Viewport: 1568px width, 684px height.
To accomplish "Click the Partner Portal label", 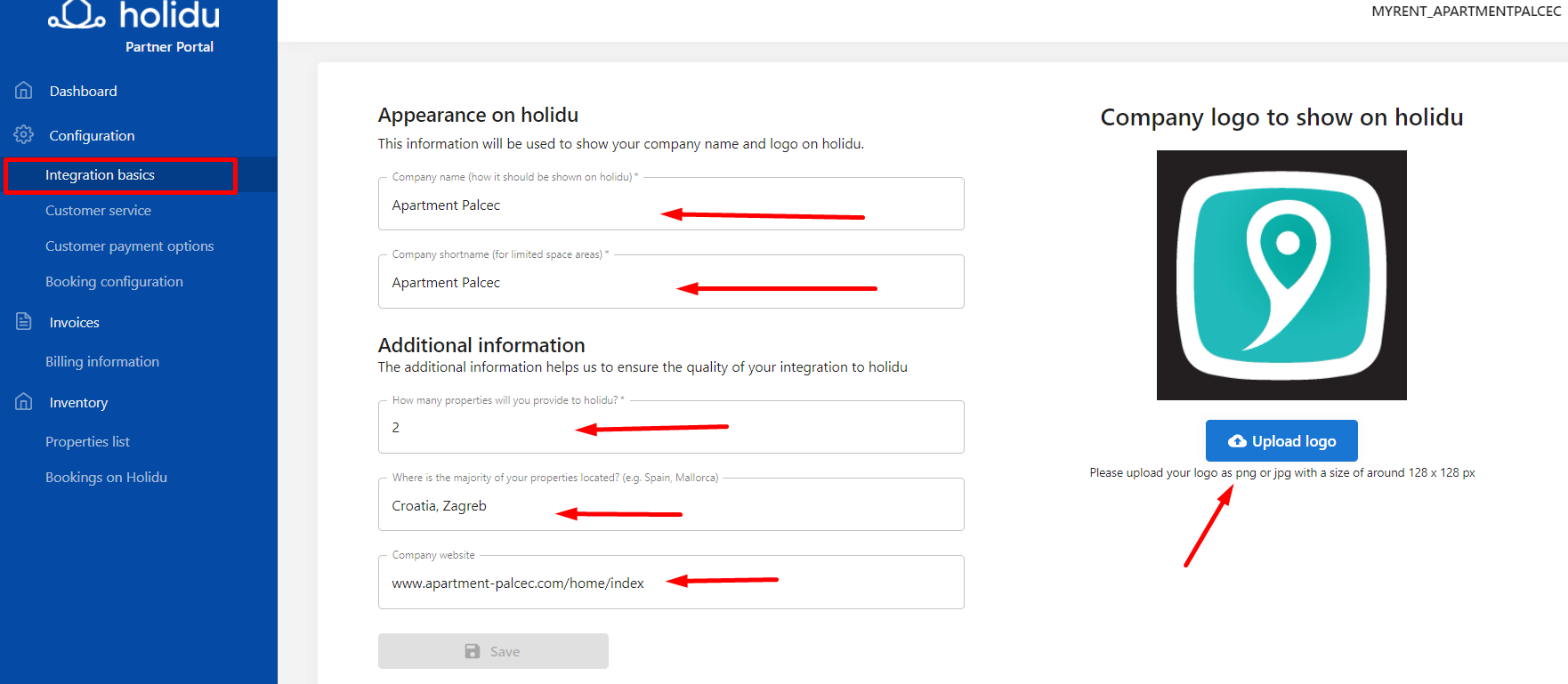I will click(x=169, y=47).
